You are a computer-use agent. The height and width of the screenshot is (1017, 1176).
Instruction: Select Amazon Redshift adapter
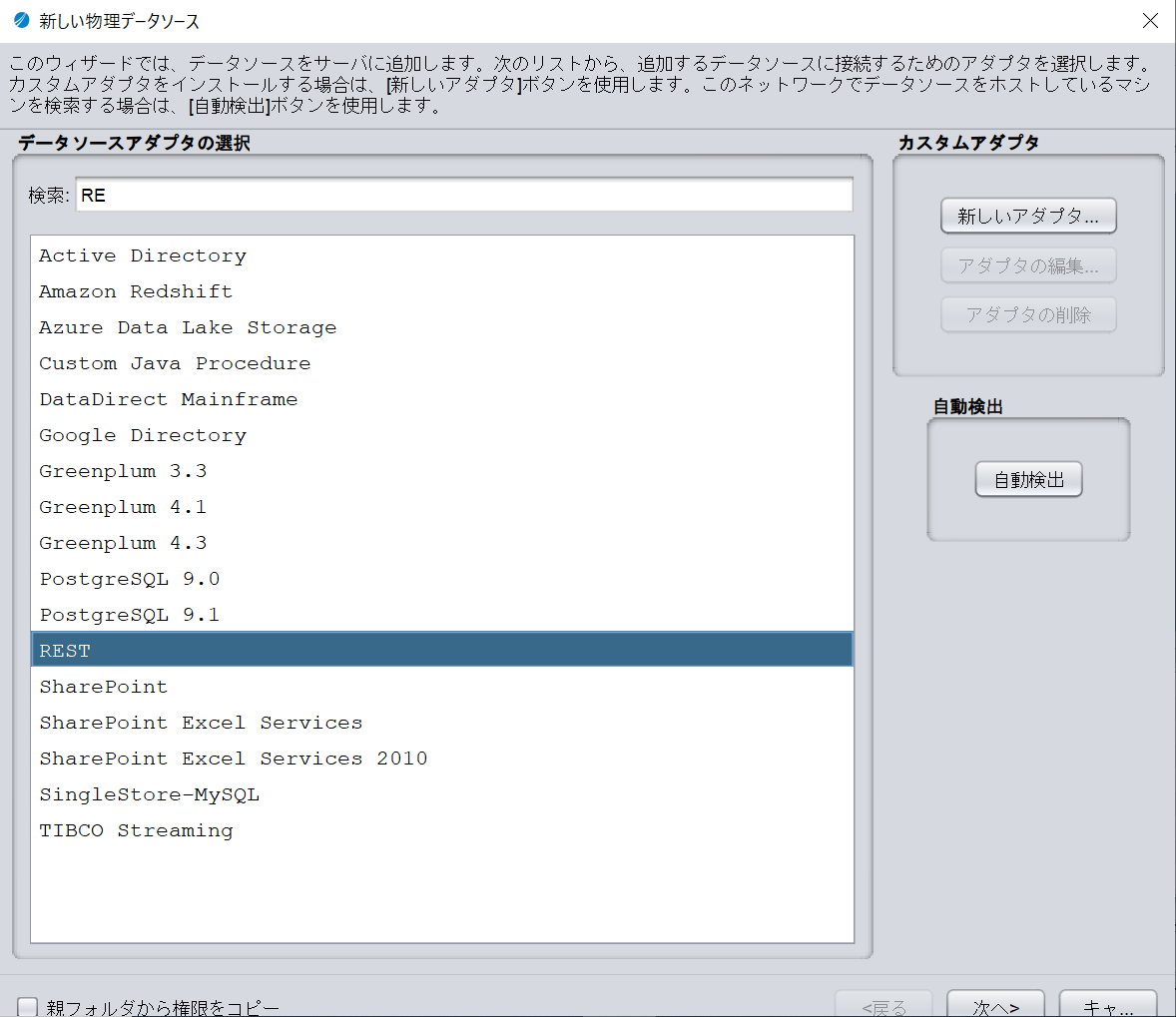[x=442, y=291]
